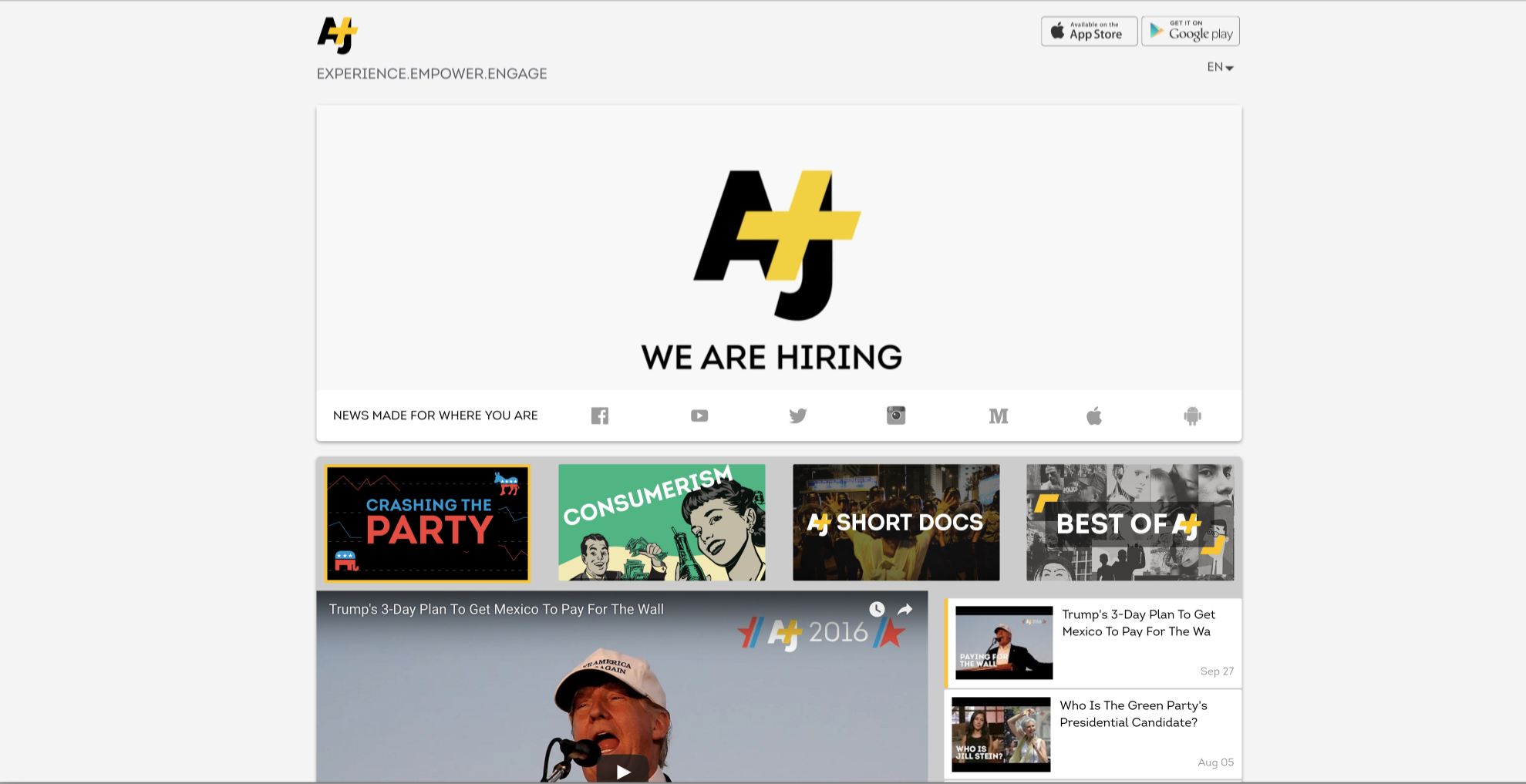Open the YouTube icon link
Viewport: 1526px width, 784px height.
(x=699, y=416)
